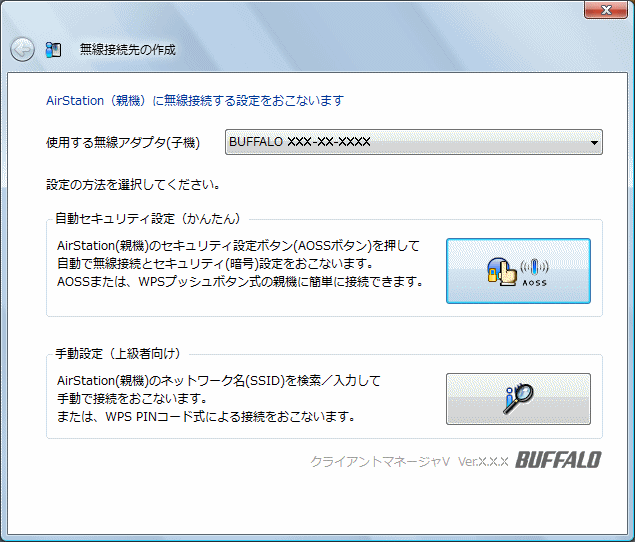Click the window title 無線接続先の作成
The height and width of the screenshot is (542, 635).
(x=128, y=49)
